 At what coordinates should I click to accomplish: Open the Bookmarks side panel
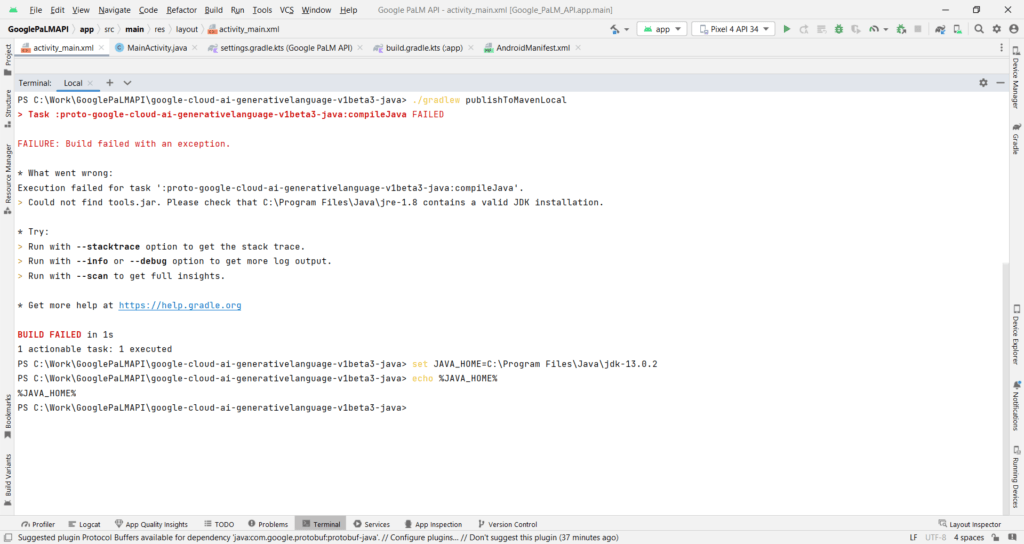click(8, 417)
